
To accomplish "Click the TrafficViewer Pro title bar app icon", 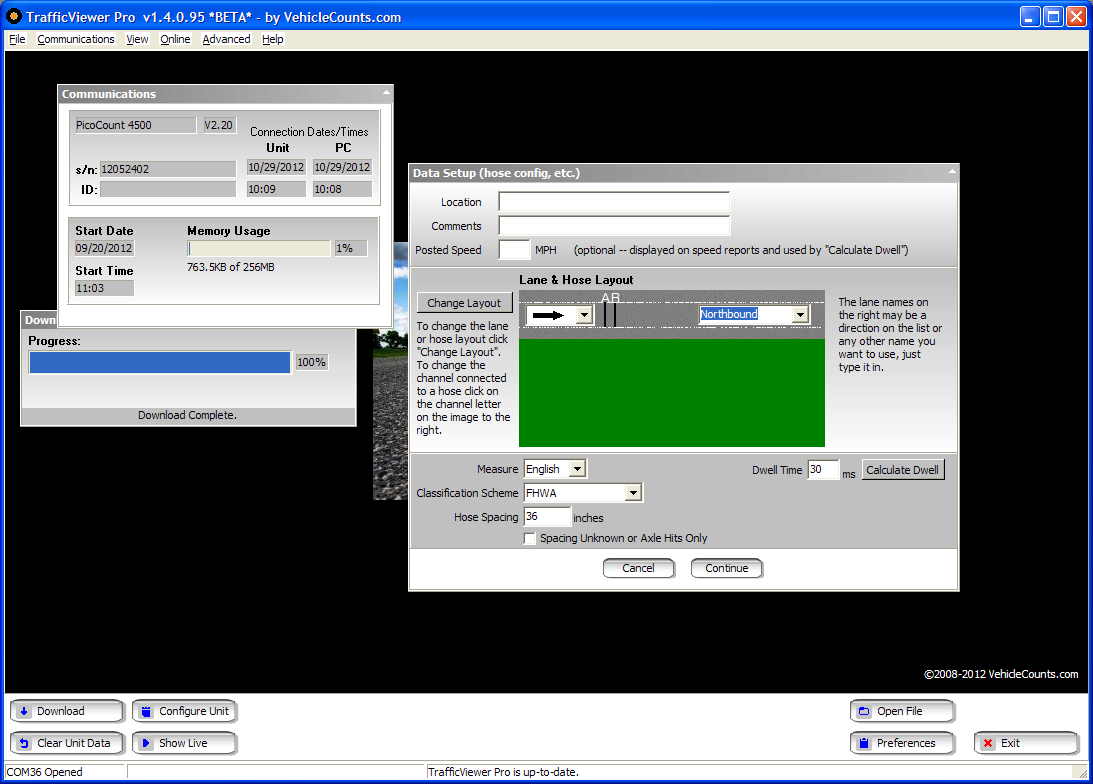I will 14,16.
